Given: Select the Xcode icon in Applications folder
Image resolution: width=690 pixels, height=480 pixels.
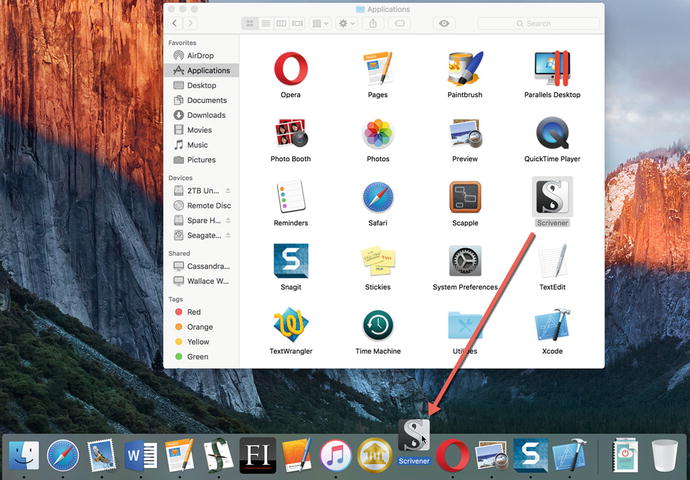Looking at the screenshot, I should pyautogui.click(x=552, y=325).
